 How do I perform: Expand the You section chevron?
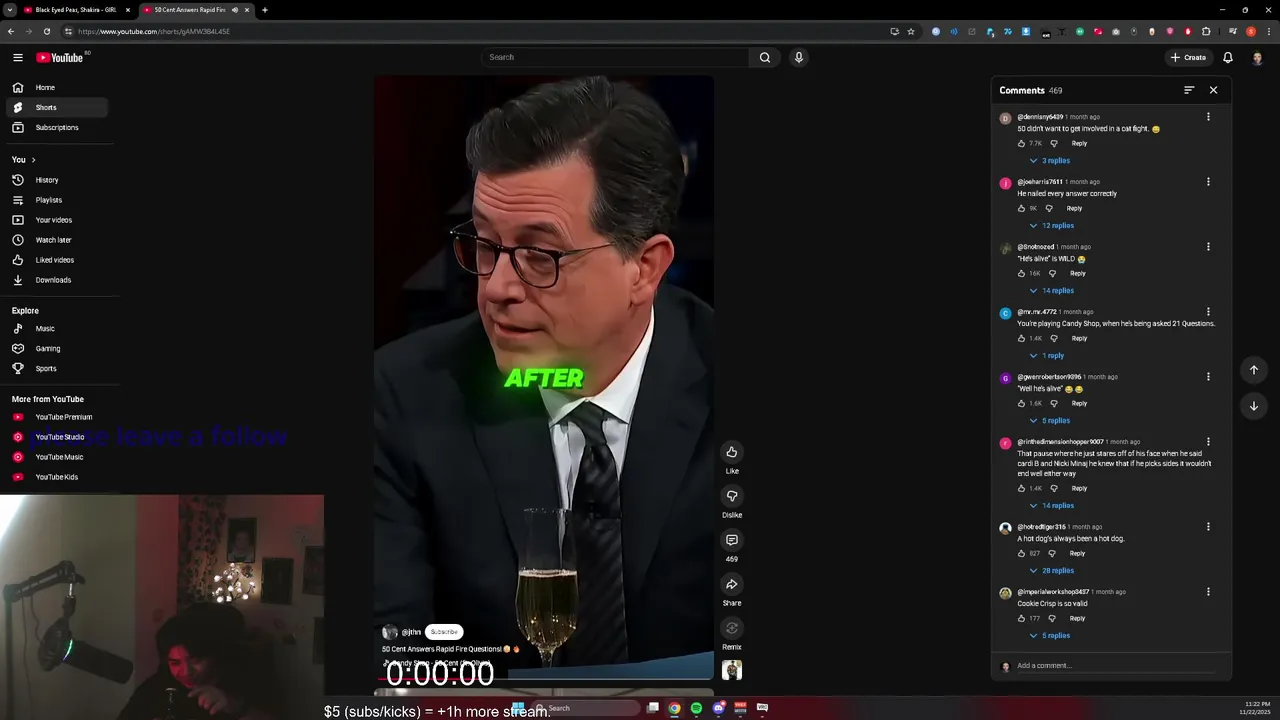33,160
